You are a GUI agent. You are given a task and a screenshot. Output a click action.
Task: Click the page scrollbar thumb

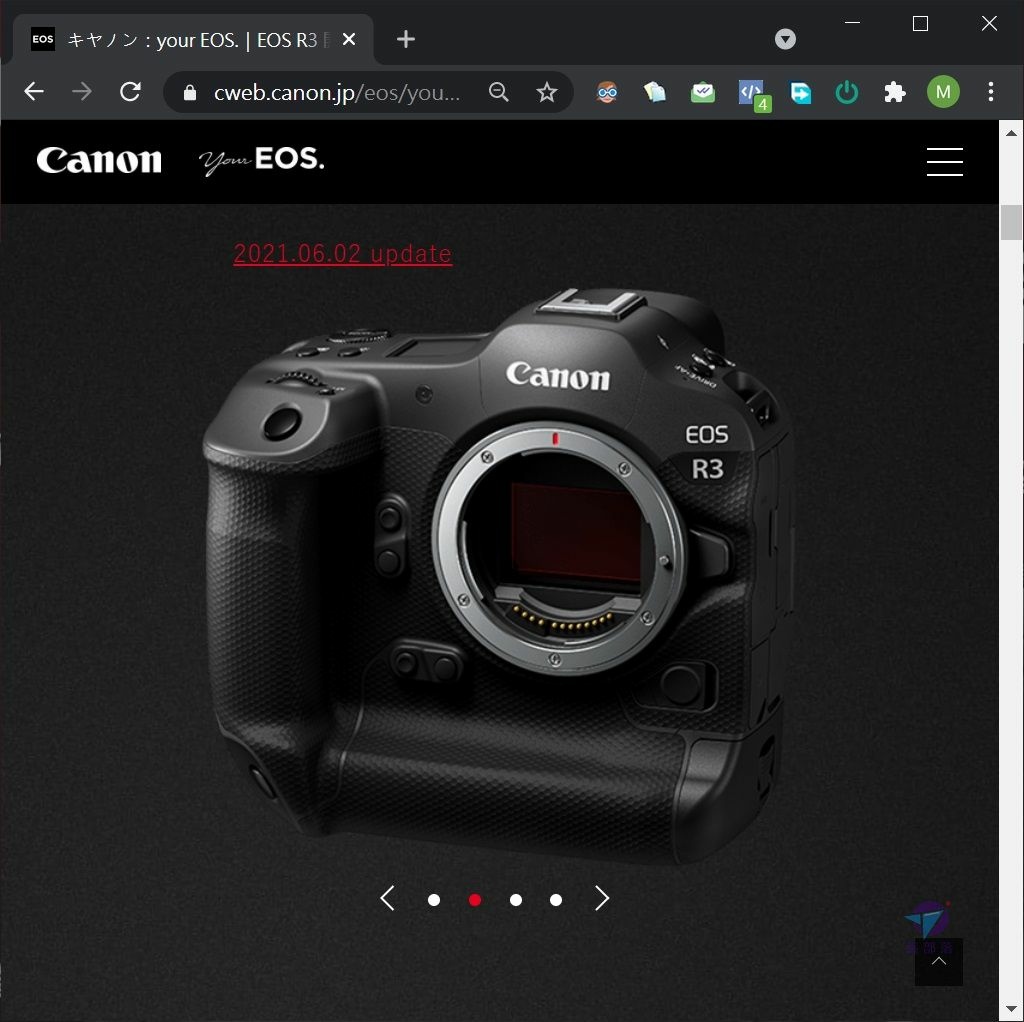point(1012,222)
